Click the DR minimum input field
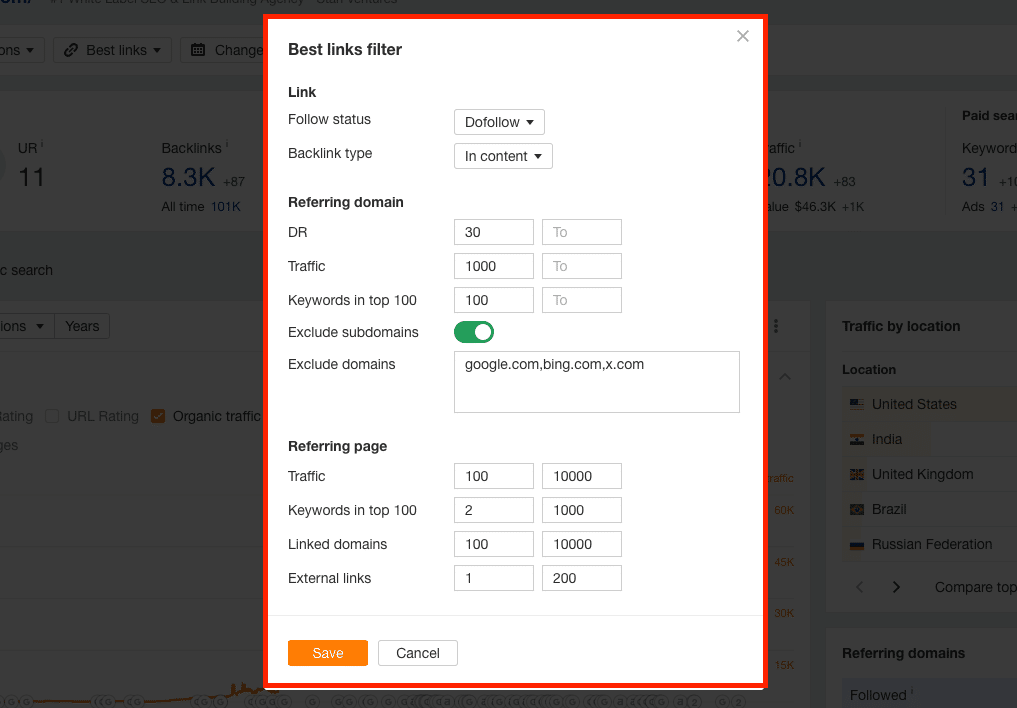The width and height of the screenshot is (1017, 708). (493, 232)
